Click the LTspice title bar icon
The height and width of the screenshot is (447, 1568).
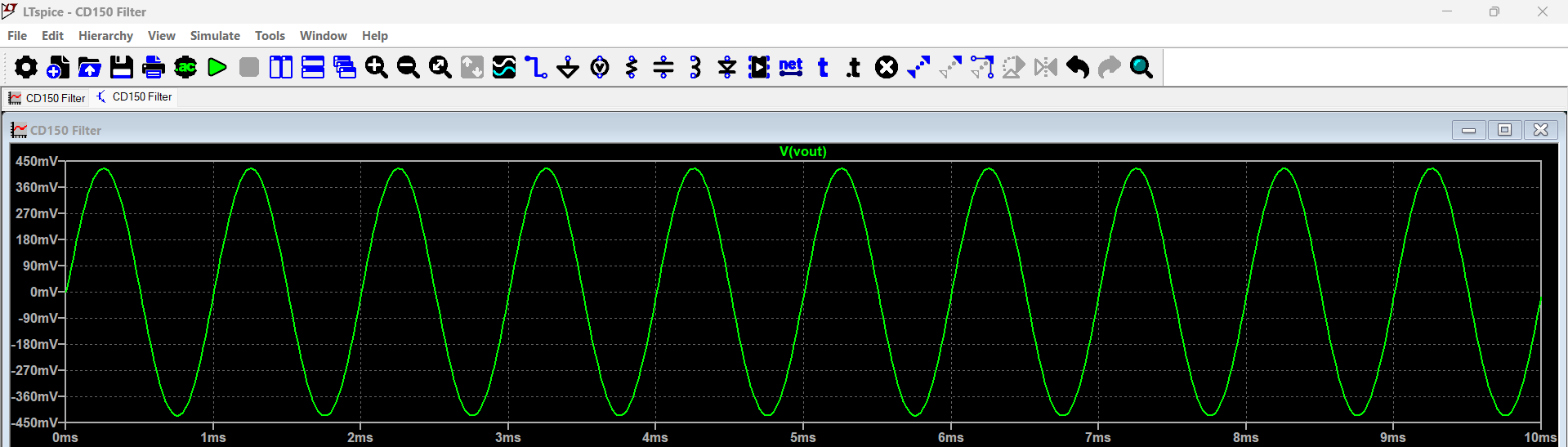9,11
